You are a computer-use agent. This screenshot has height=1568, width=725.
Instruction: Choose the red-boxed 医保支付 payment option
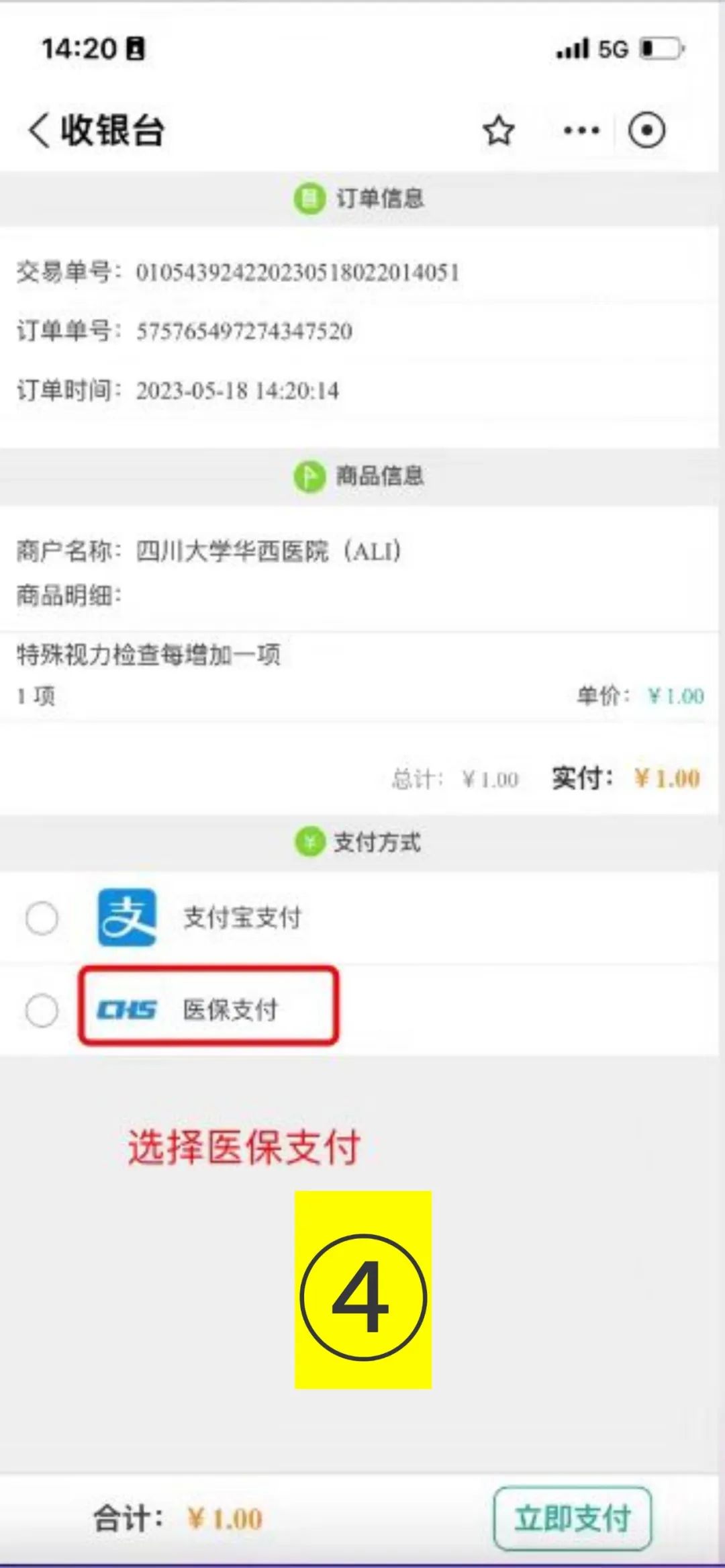click(x=209, y=1009)
